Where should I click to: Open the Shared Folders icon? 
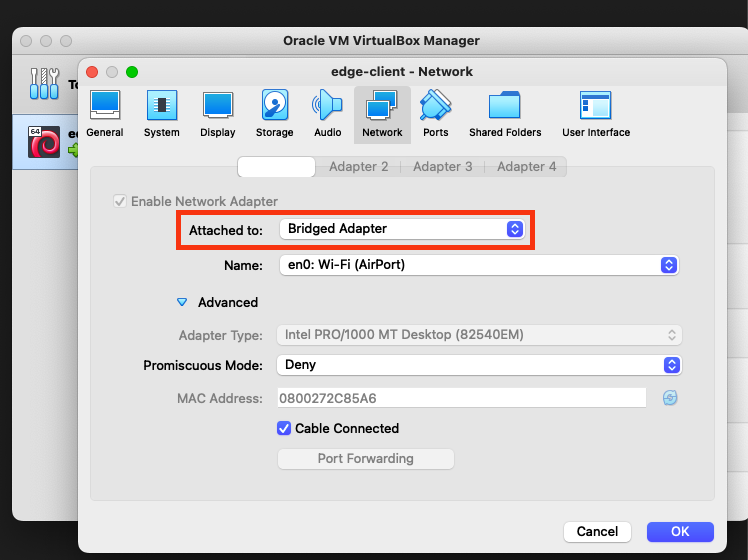(504, 113)
